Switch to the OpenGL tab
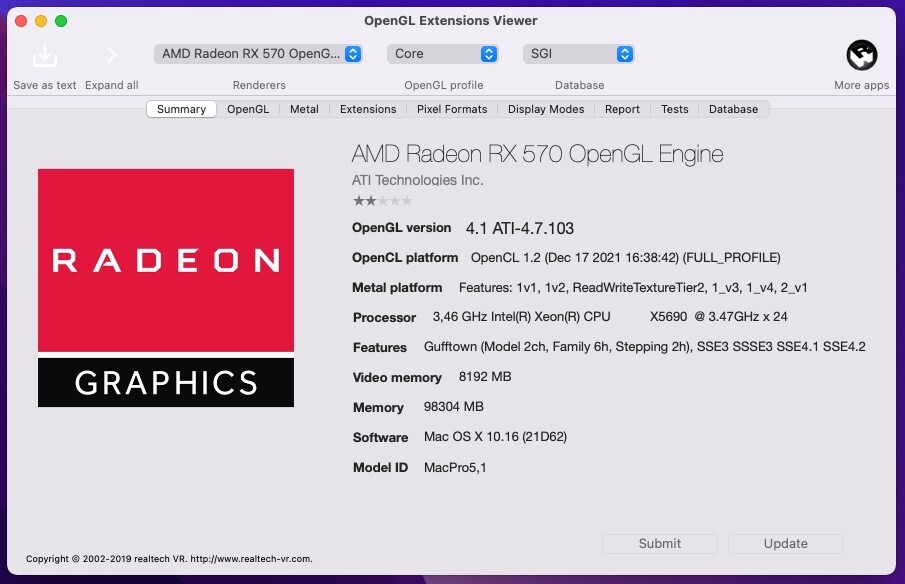 (x=248, y=109)
